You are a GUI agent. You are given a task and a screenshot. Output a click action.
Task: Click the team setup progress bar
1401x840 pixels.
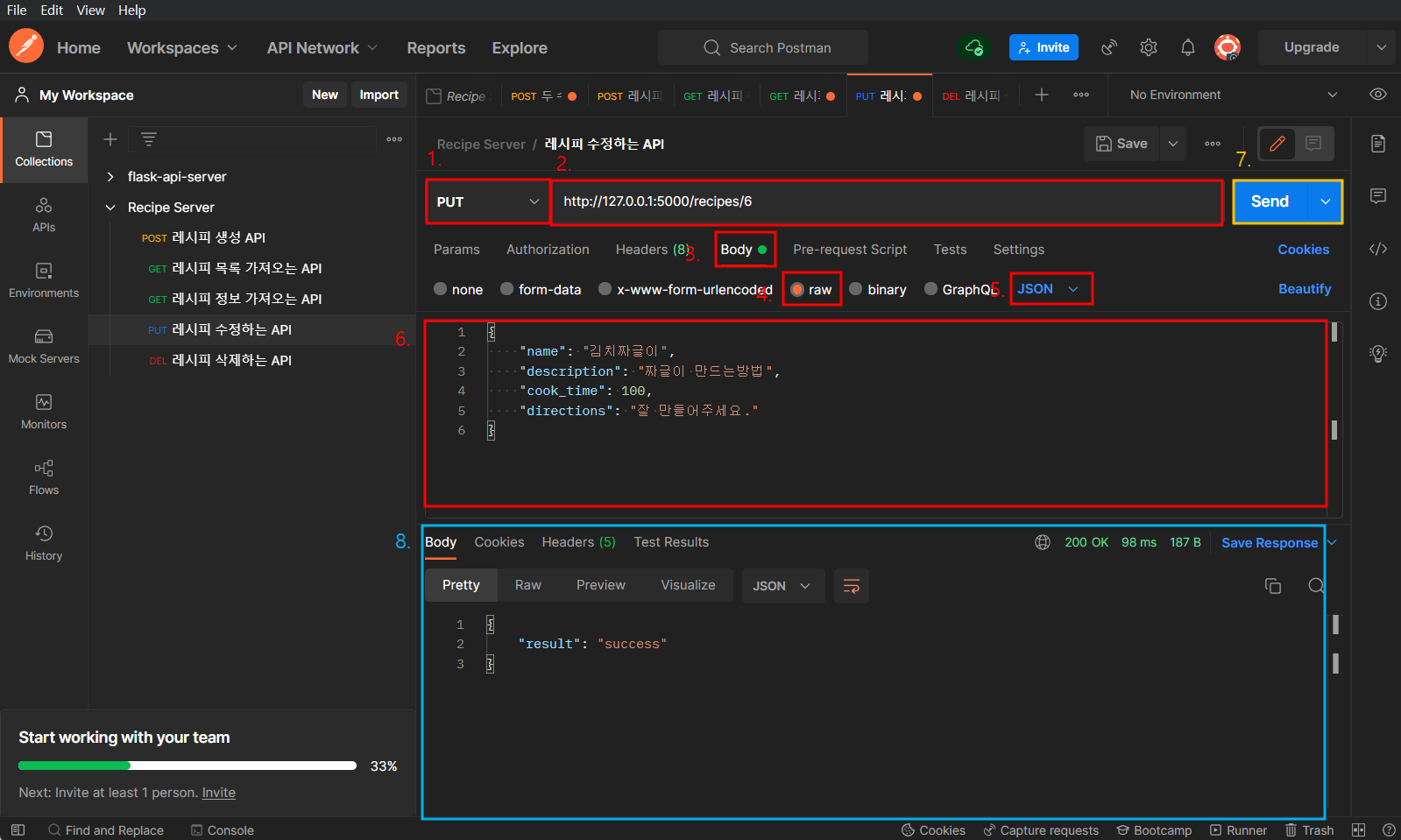point(188,766)
